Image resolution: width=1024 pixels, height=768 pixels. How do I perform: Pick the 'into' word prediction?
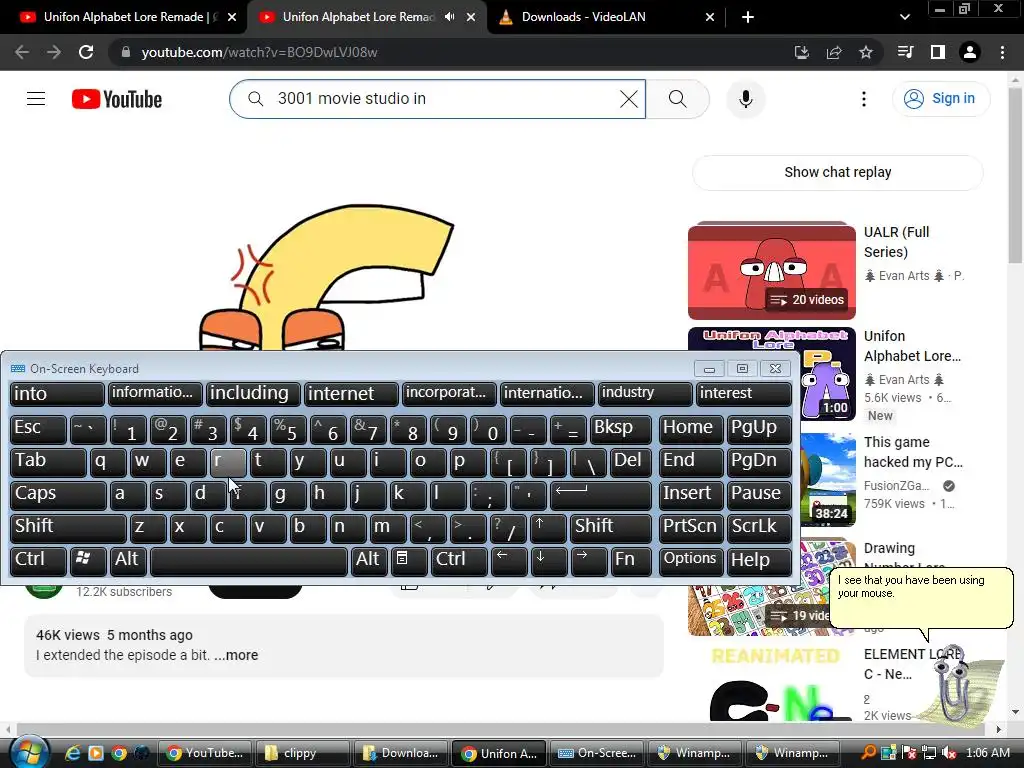click(x=57, y=394)
